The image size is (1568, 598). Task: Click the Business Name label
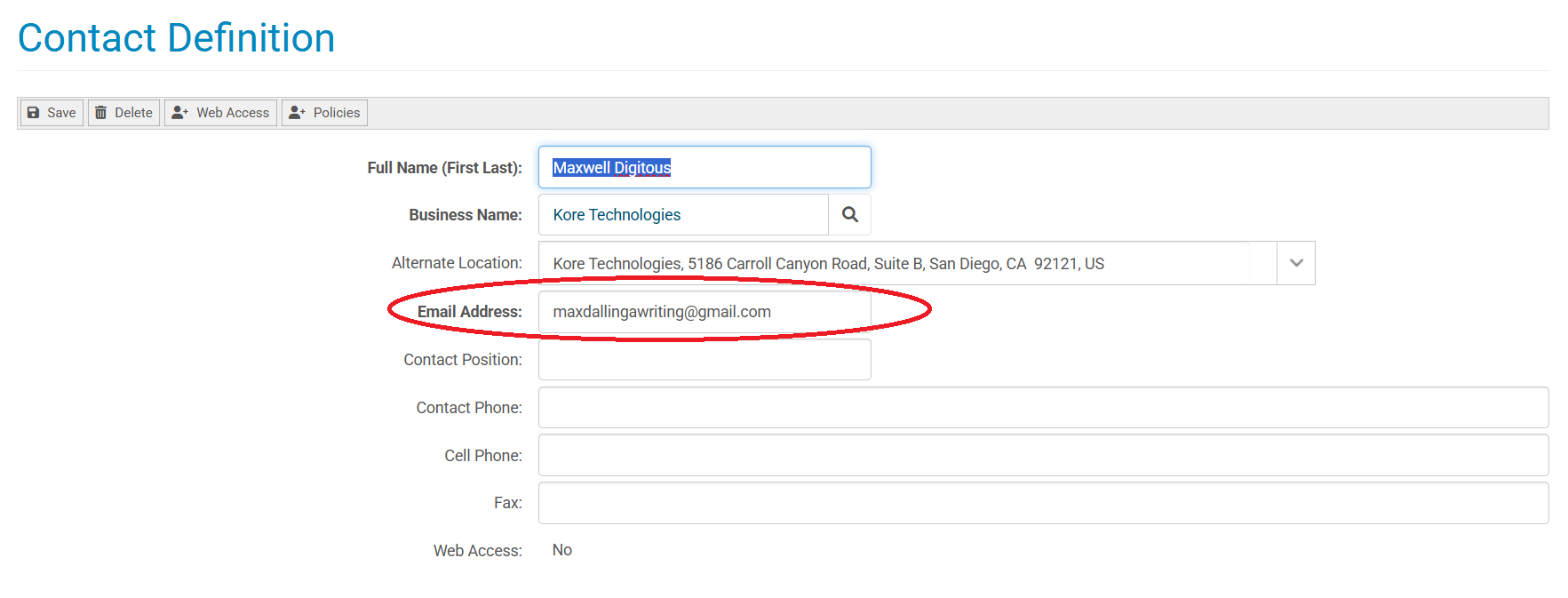coord(466,215)
